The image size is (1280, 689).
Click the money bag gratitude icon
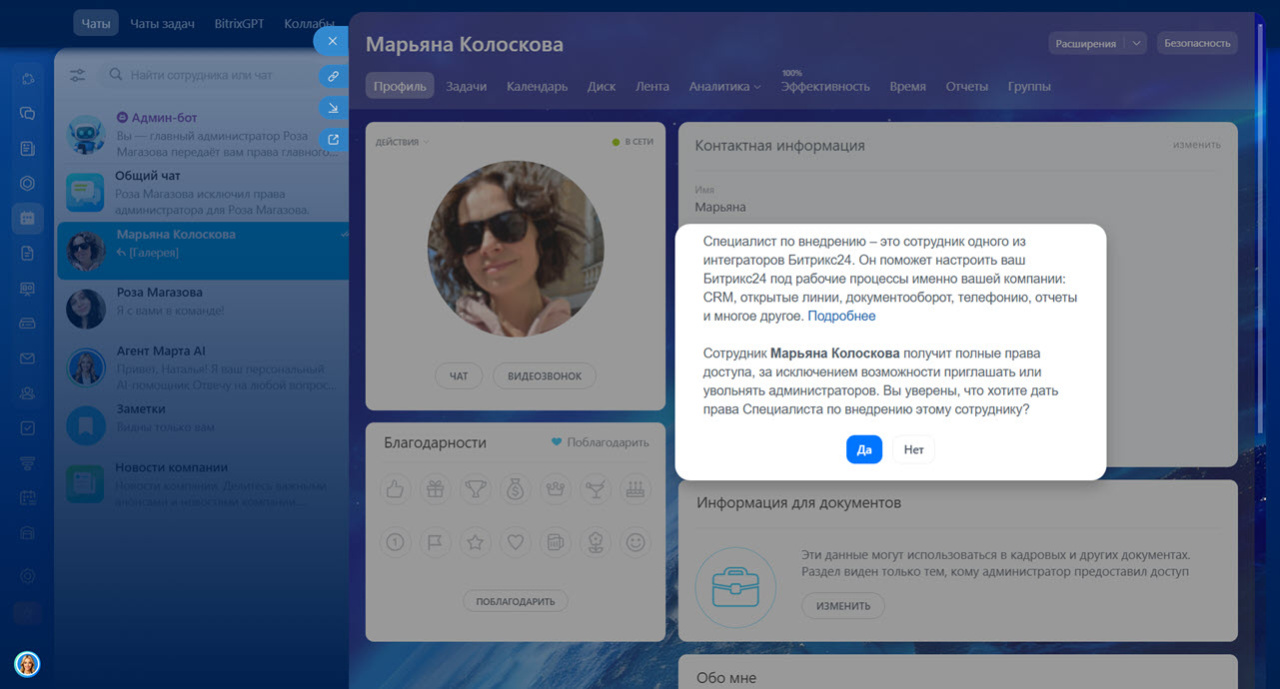[515, 489]
